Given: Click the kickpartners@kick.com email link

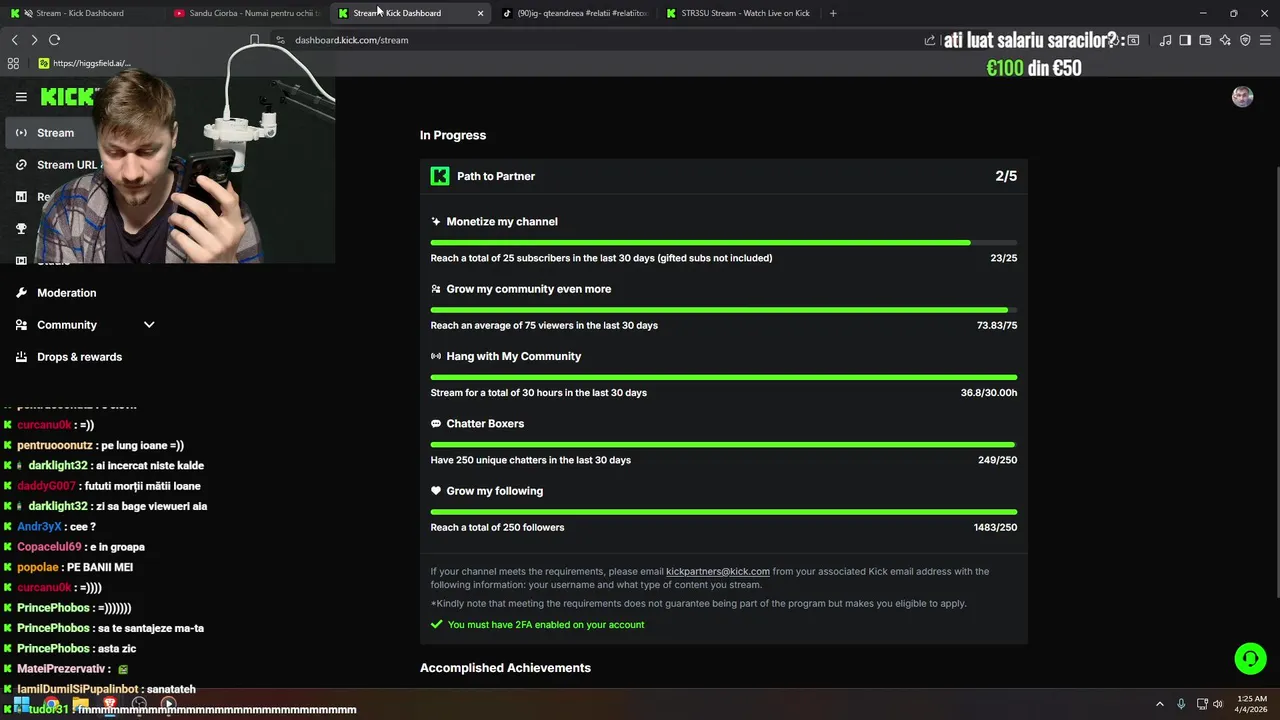Looking at the screenshot, I should coord(717,572).
